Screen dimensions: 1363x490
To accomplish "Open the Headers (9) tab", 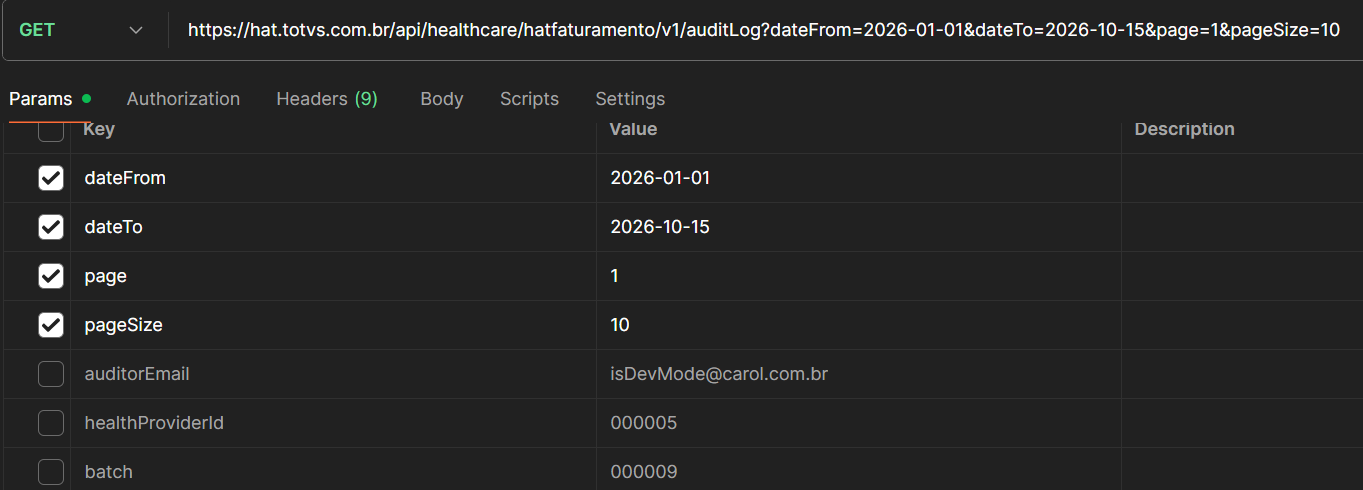I will click(326, 99).
